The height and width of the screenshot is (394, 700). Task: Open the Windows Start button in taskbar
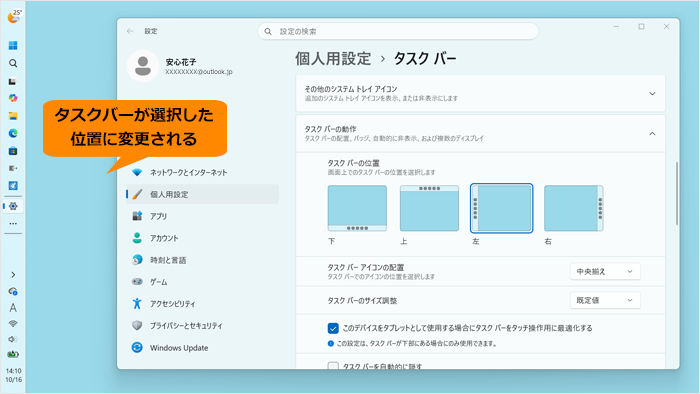pos(13,46)
